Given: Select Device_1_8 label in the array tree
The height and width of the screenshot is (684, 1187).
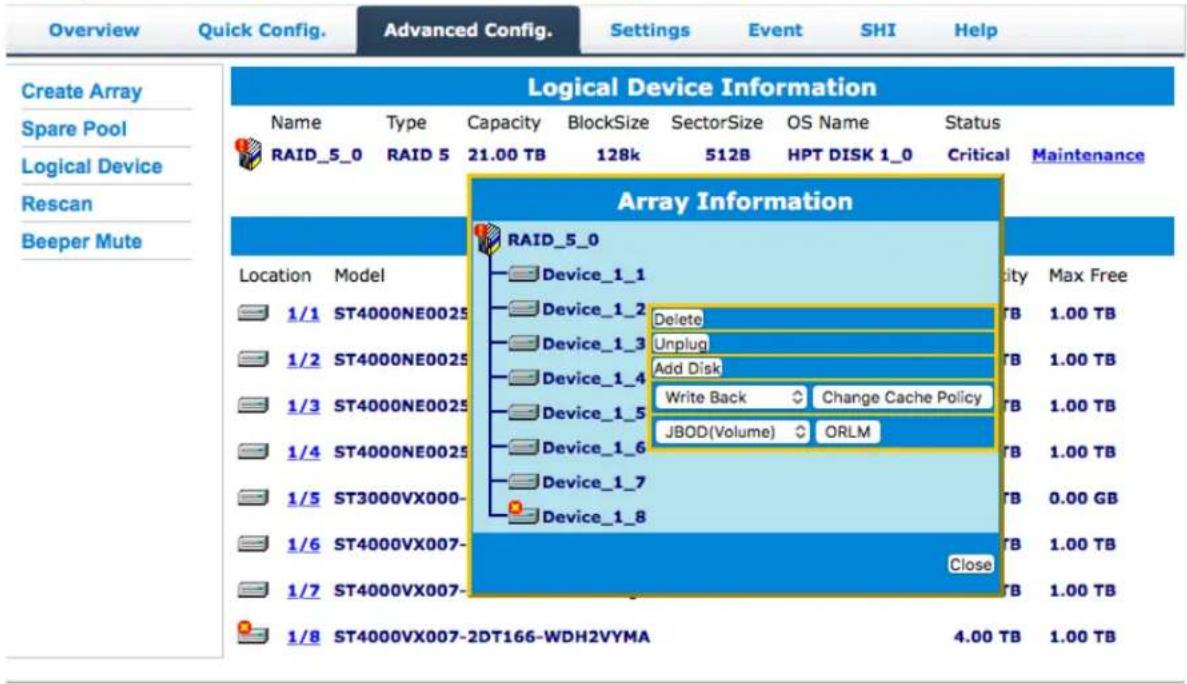Looking at the screenshot, I should (x=594, y=517).
